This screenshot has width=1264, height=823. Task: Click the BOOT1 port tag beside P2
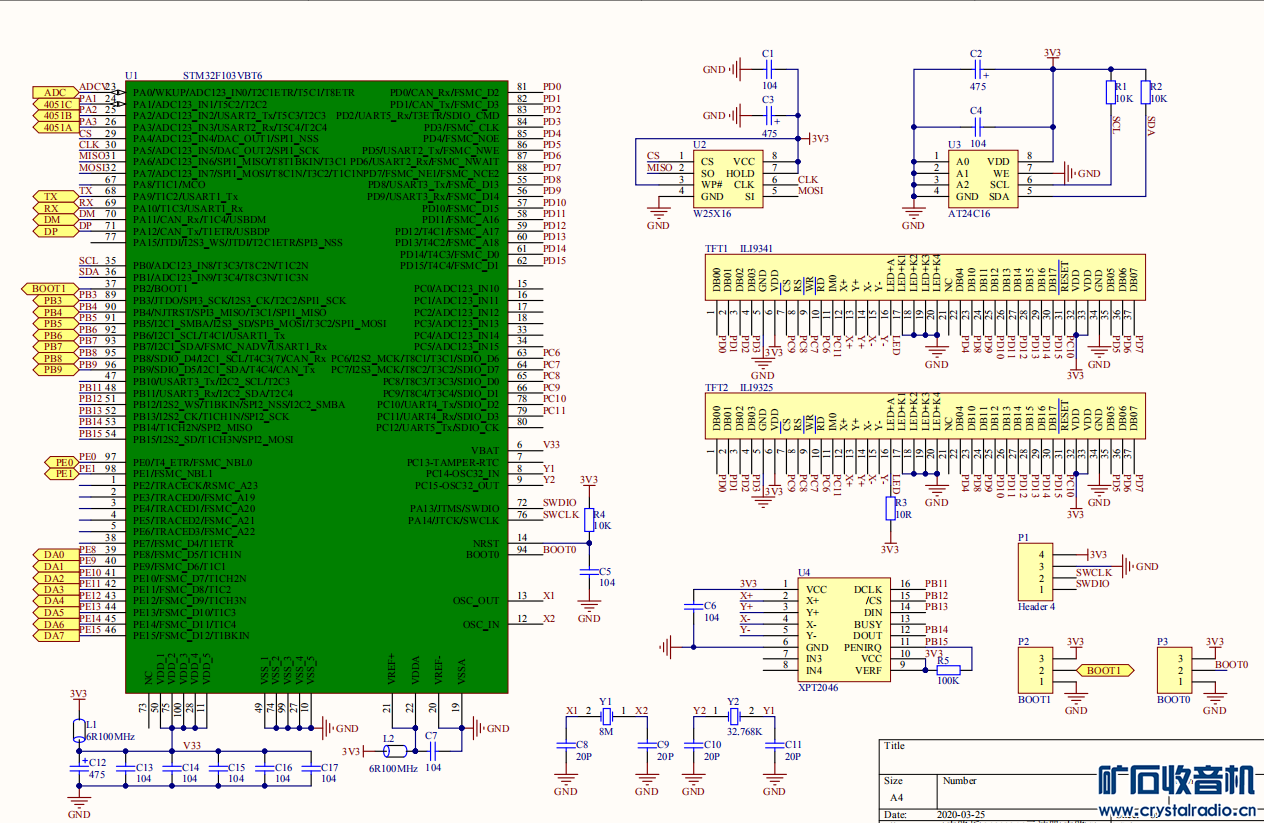coord(1104,670)
